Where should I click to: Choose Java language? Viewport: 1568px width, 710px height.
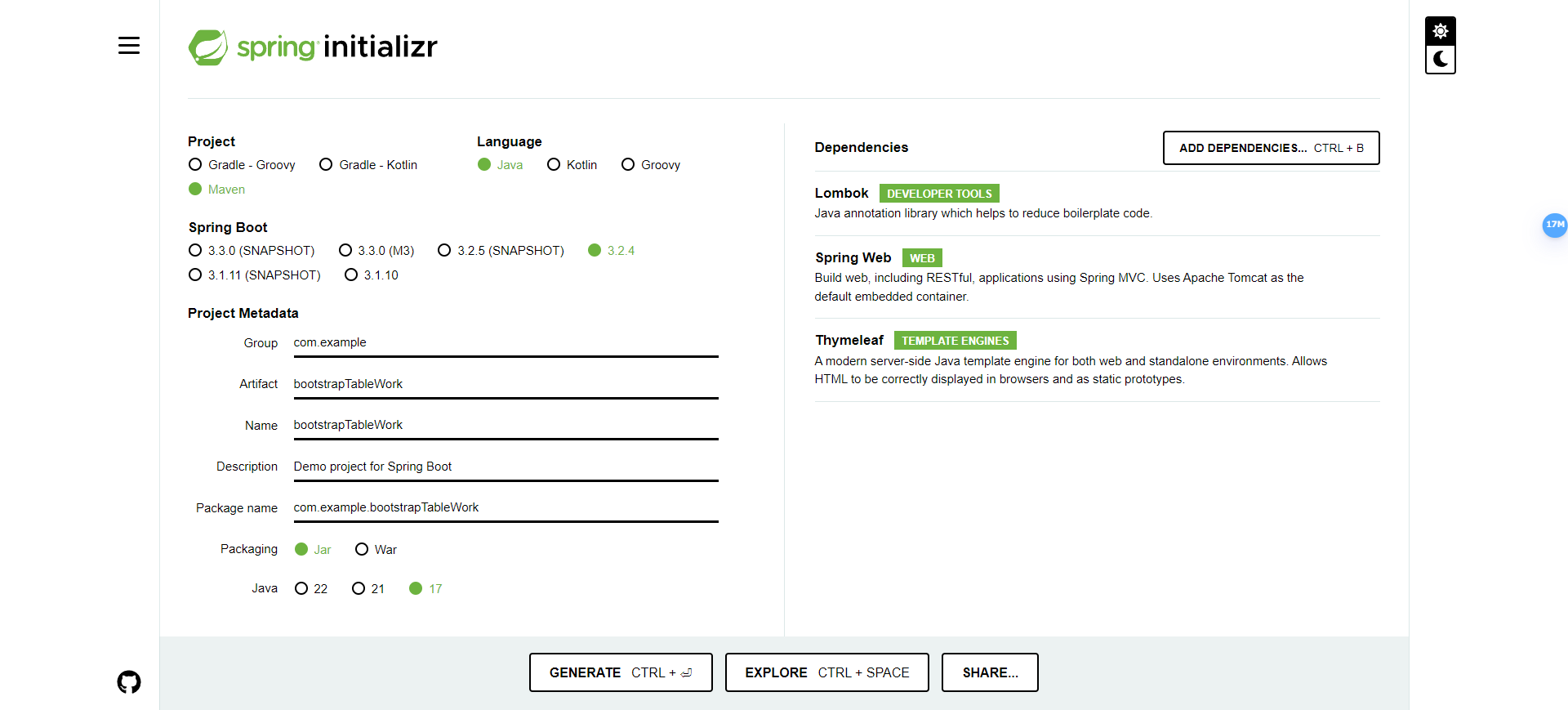click(x=500, y=165)
